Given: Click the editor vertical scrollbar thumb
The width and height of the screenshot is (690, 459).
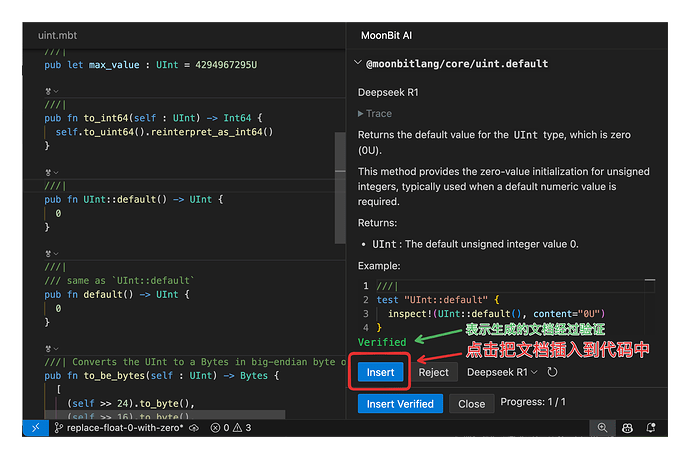Looking at the screenshot, I should tap(340, 187).
